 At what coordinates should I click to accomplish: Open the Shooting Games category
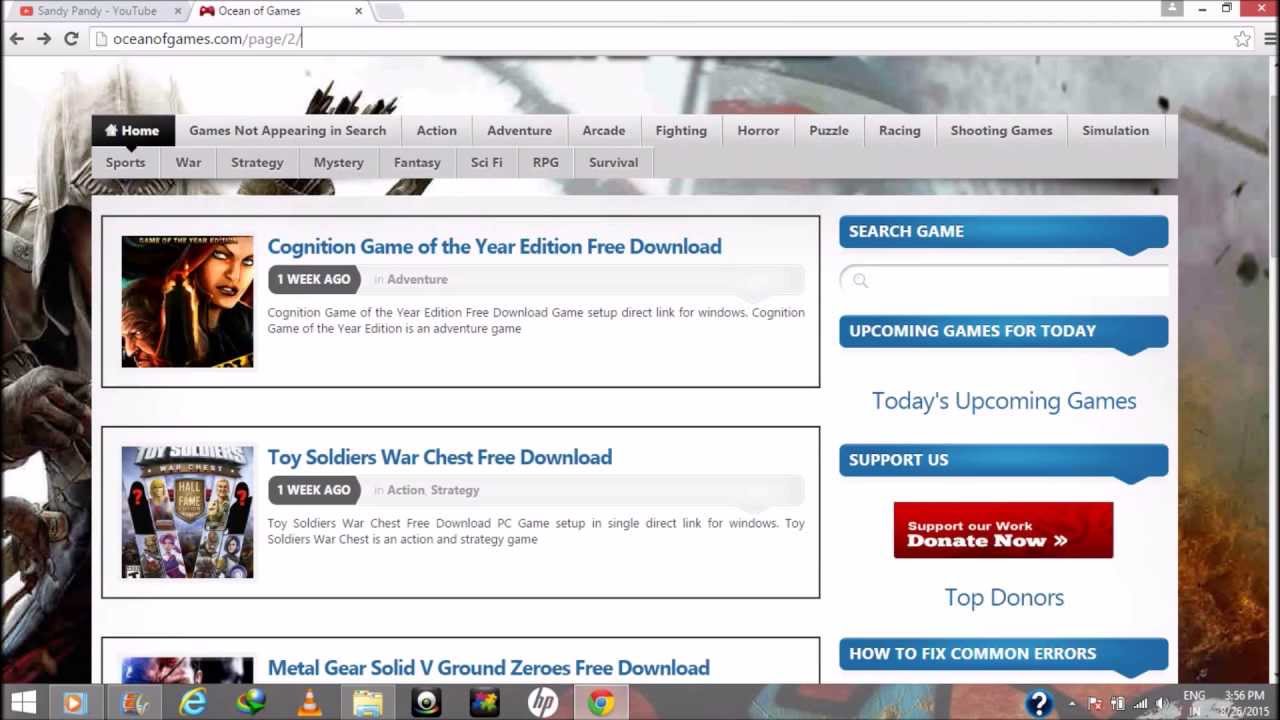(1001, 130)
